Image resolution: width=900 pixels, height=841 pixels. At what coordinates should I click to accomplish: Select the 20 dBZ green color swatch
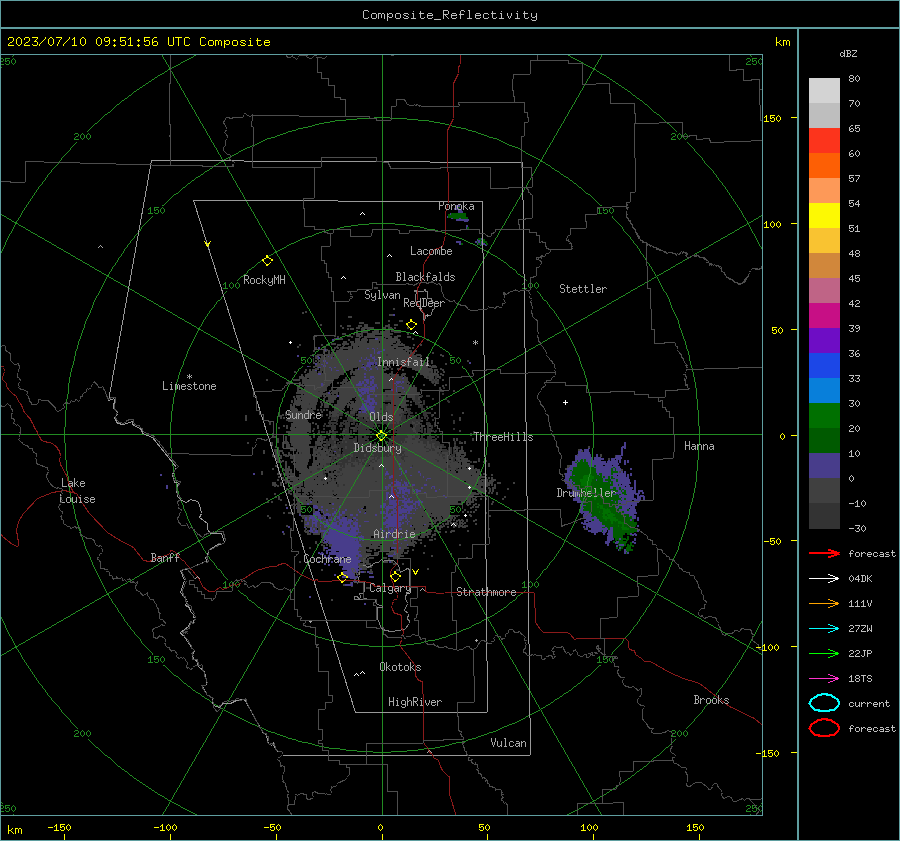824,416
